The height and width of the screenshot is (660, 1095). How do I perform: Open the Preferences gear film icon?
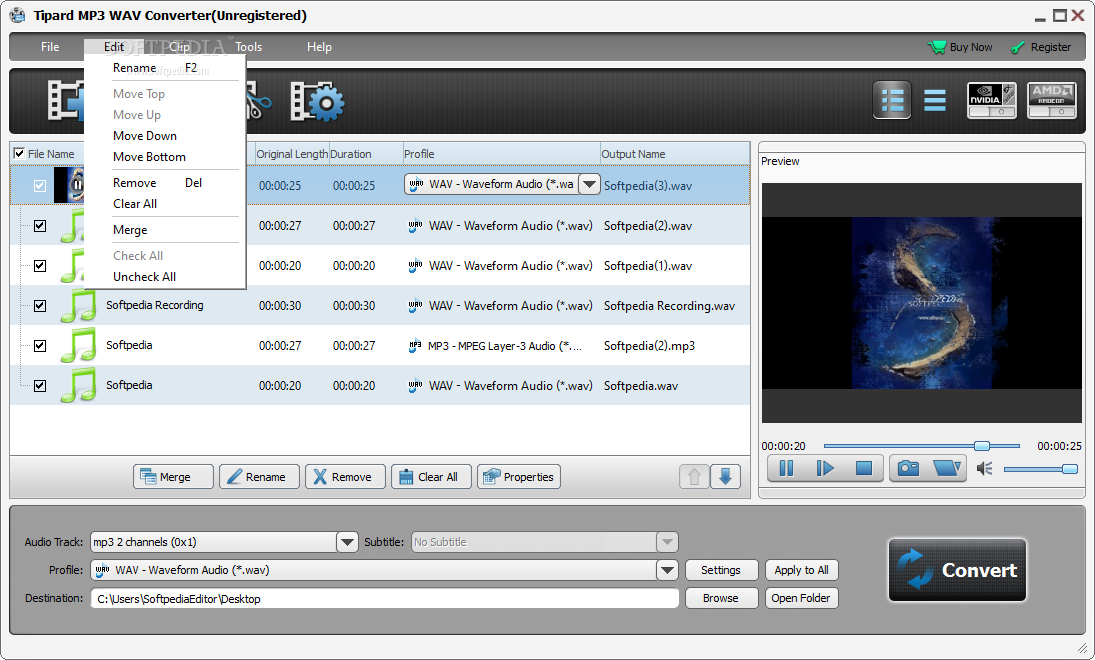(x=317, y=102)
